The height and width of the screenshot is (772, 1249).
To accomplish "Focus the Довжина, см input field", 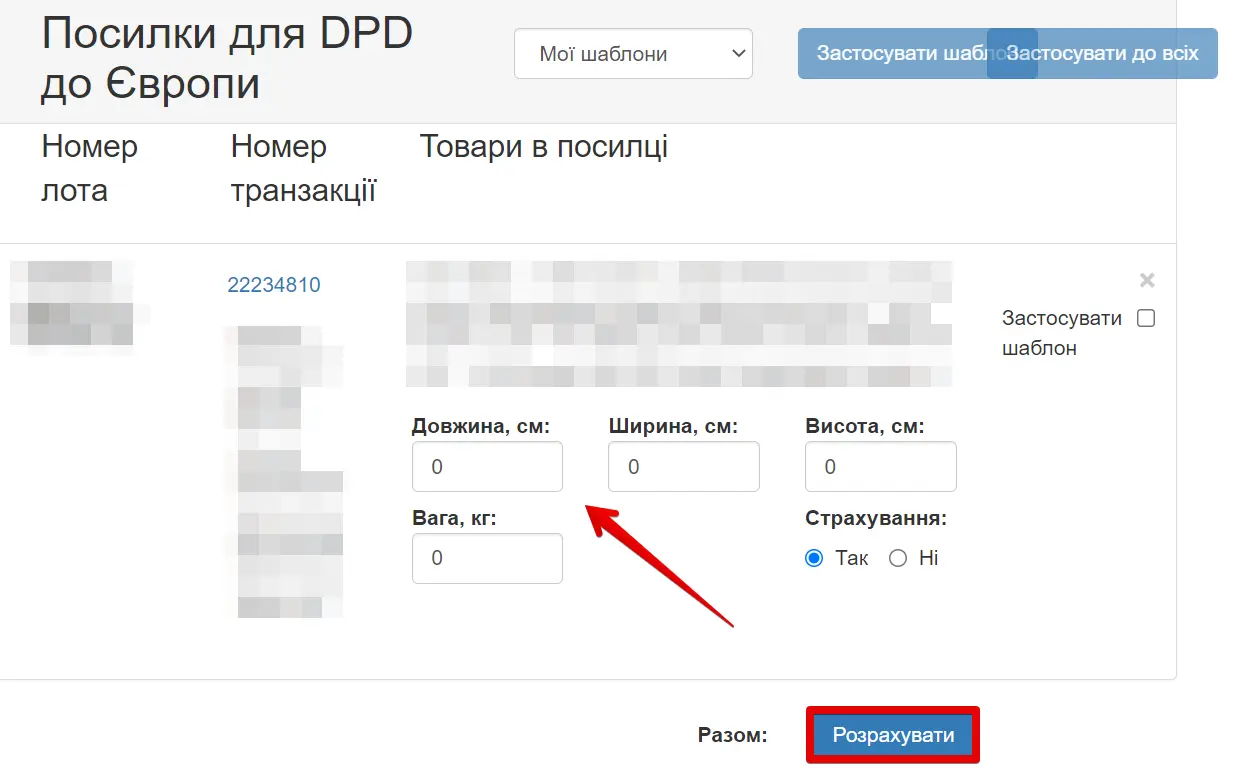I will 487,467.
